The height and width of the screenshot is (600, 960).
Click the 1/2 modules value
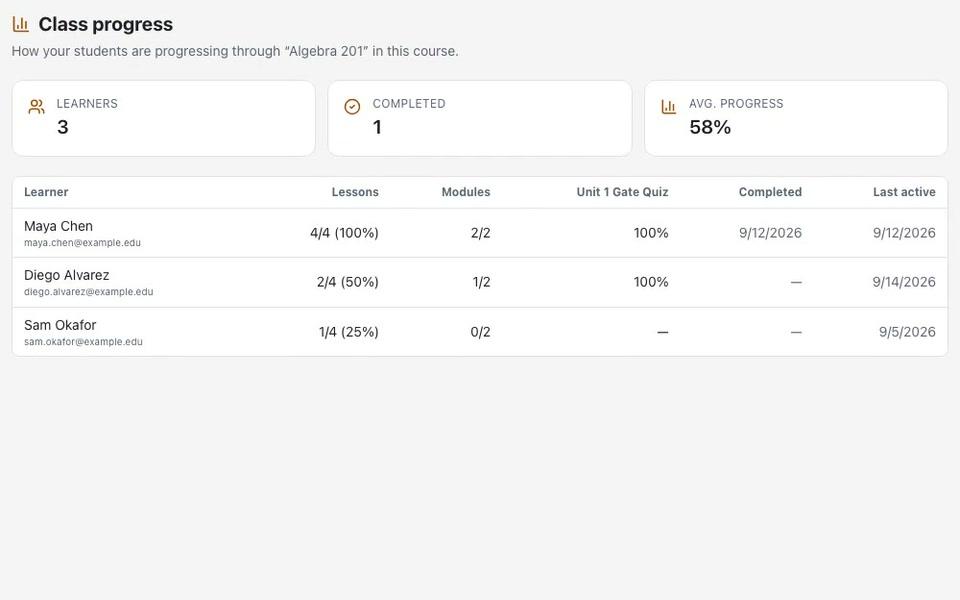click(481, 282)
